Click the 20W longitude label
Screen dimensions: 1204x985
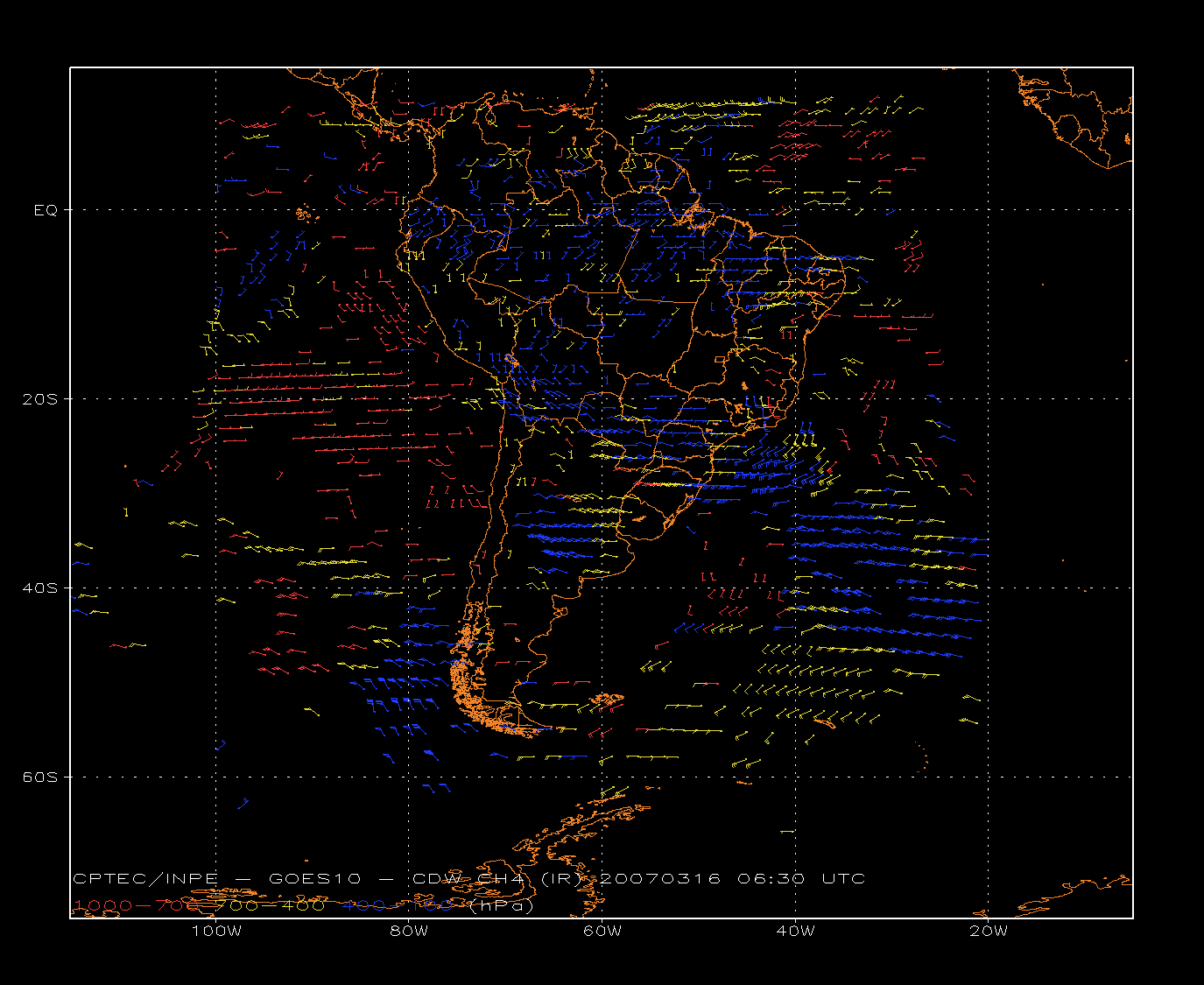tap(989, 931)
